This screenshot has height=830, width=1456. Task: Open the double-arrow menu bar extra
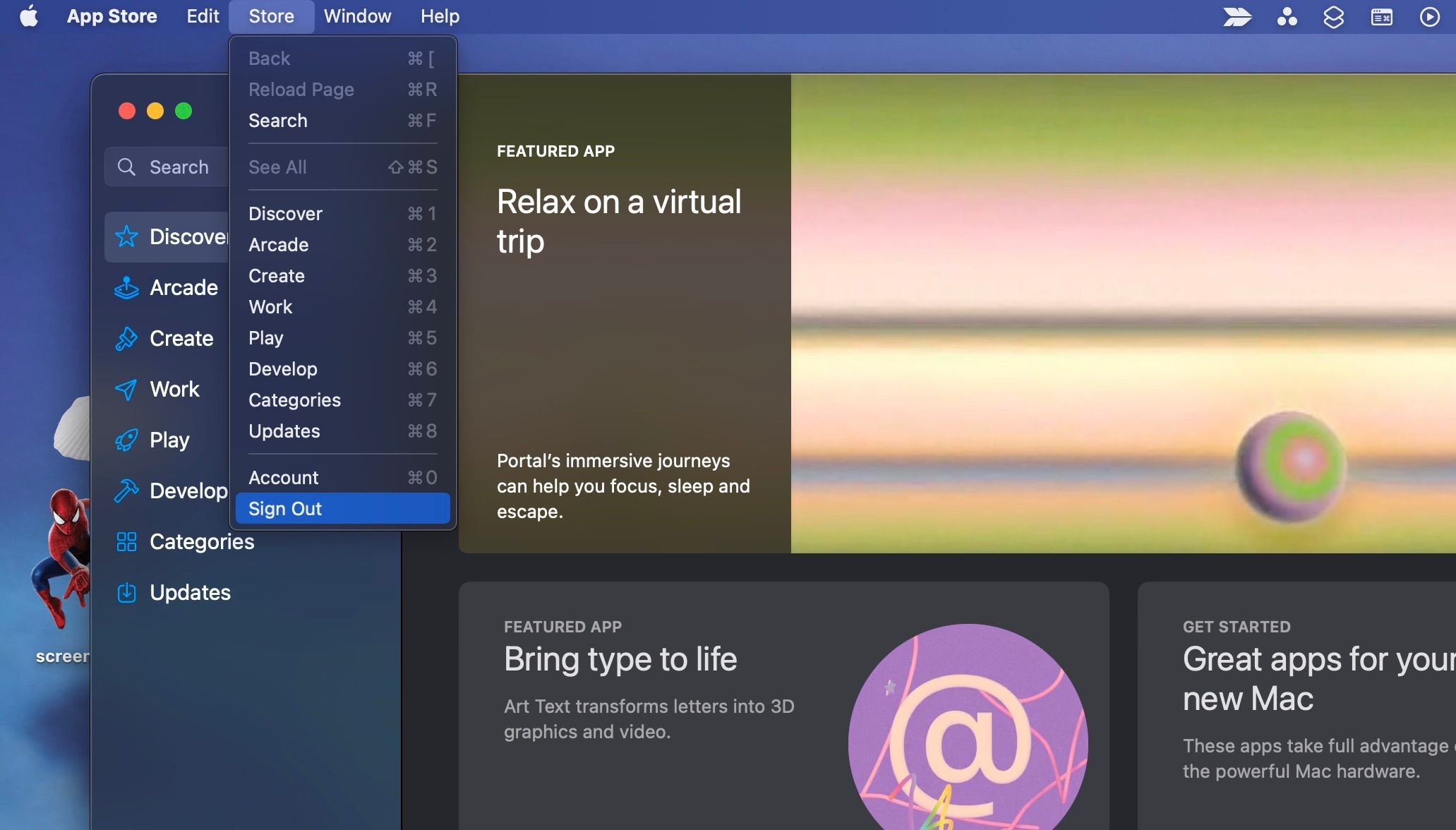pyautogui.click(x=1237, y=16)
